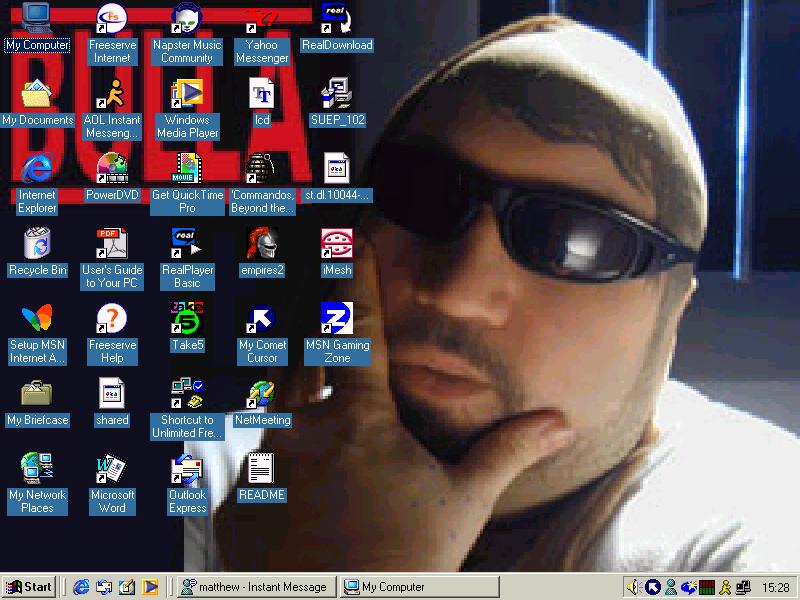Click the system clock showing 15:28
This screenshot has width=800, height=600.
[x=775, y=587]
